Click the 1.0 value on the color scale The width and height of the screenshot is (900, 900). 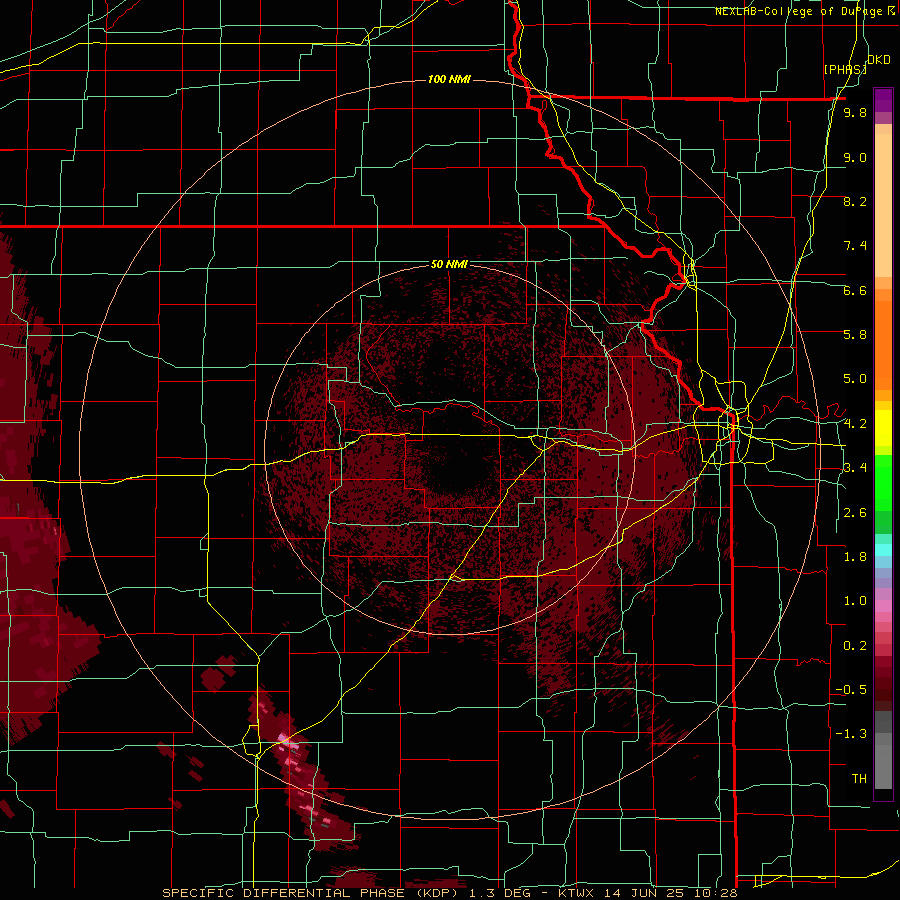click(855, 601)
